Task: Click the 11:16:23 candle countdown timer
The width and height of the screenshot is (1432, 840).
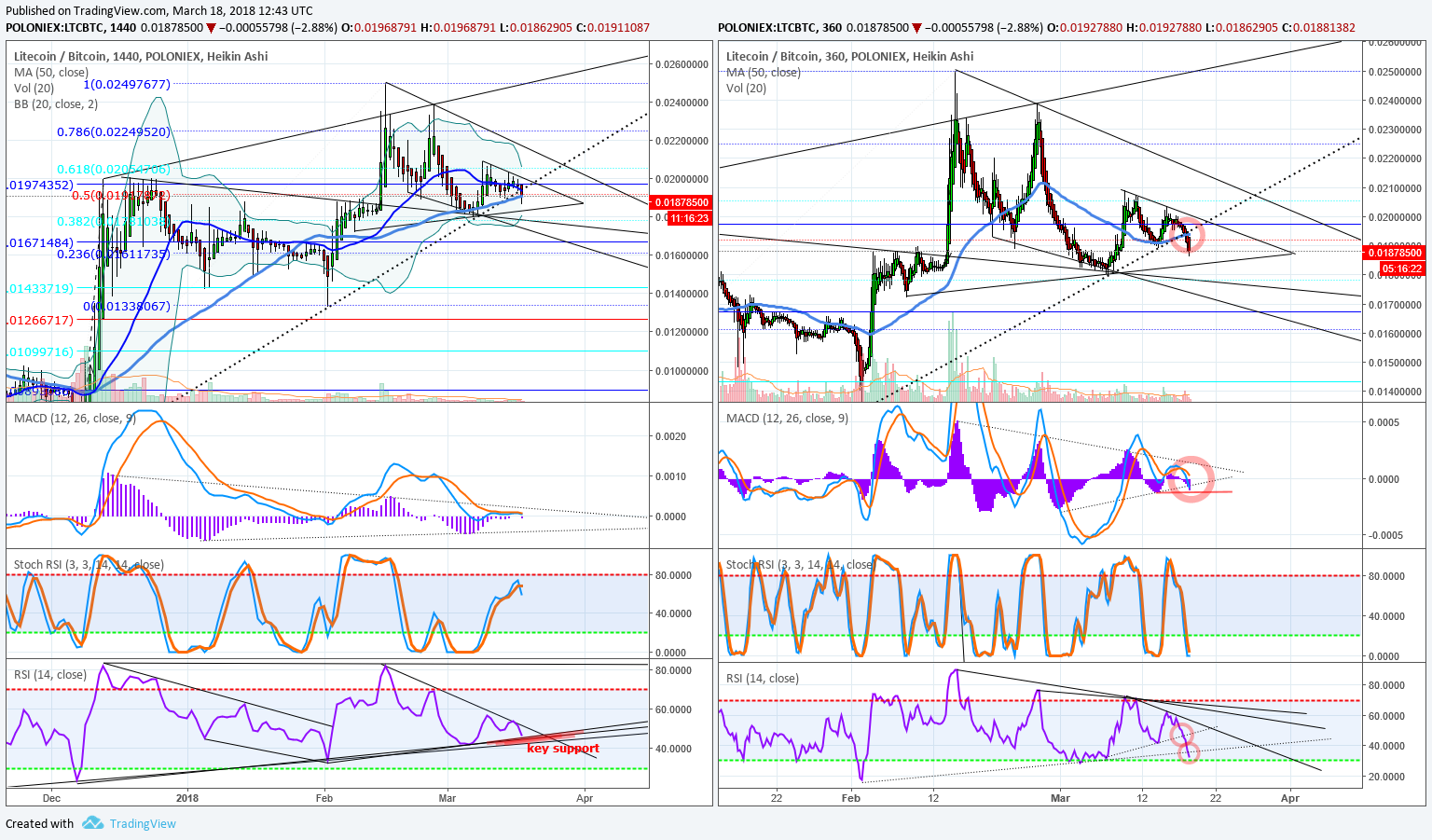Action: [689, 218]
